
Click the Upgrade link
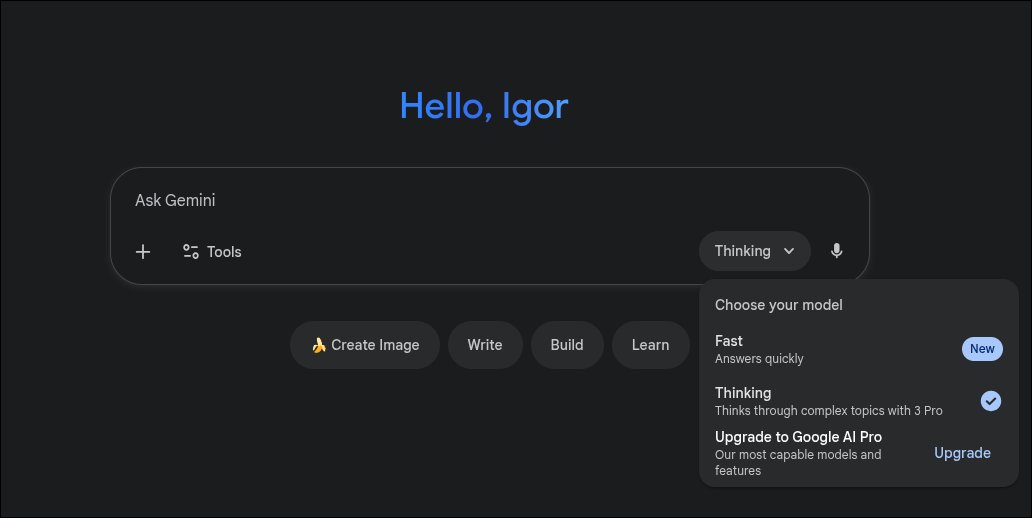coord(962,453)
